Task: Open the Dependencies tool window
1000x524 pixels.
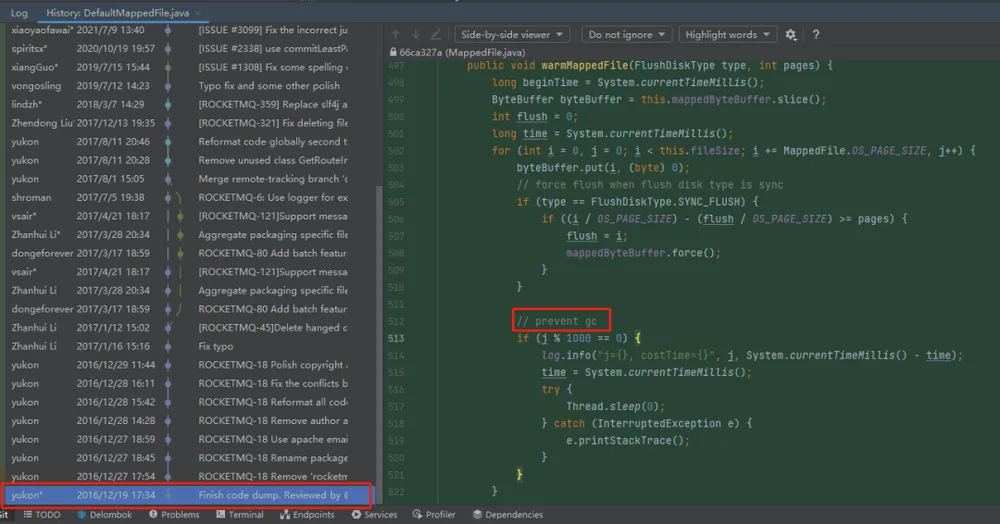Action: tap(508, 514)
